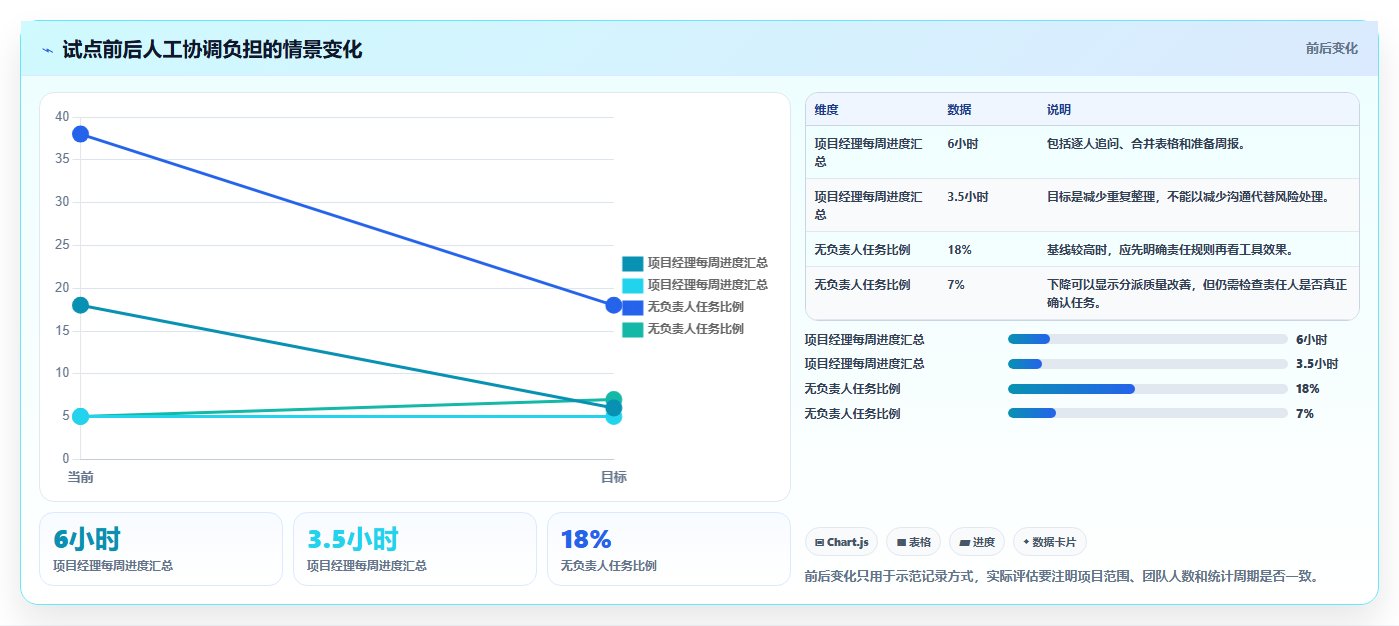The width and height of the screenshot is (1399, 626).
Task: Click the 40 label on the y-axis
Action: pyautogui.click(x=62, y=117)
